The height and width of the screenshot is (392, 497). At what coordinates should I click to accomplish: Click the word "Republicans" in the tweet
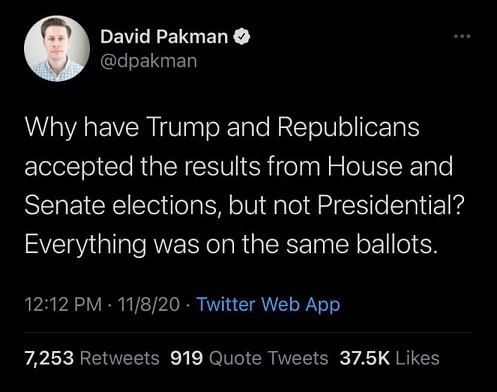tap(348, 128)
